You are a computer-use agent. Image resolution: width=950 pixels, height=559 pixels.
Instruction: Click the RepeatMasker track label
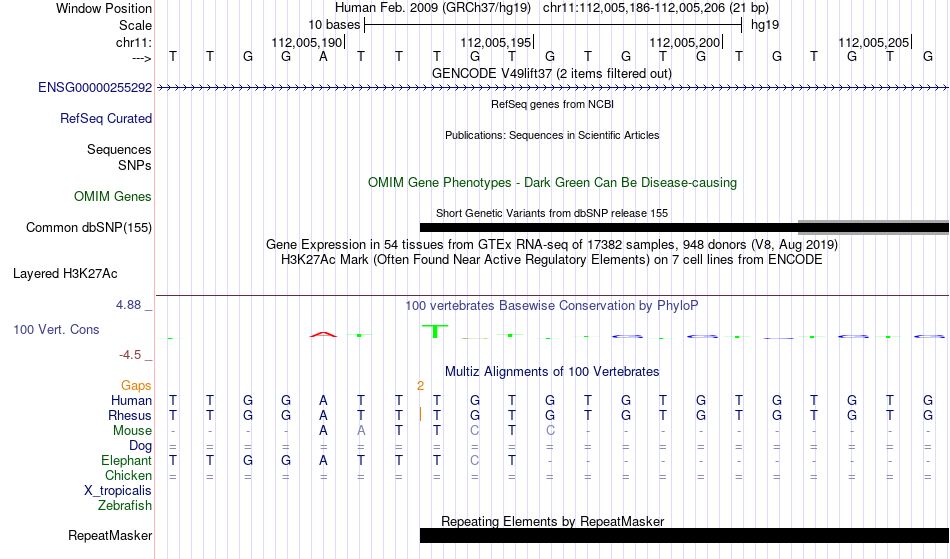[110, 535]
